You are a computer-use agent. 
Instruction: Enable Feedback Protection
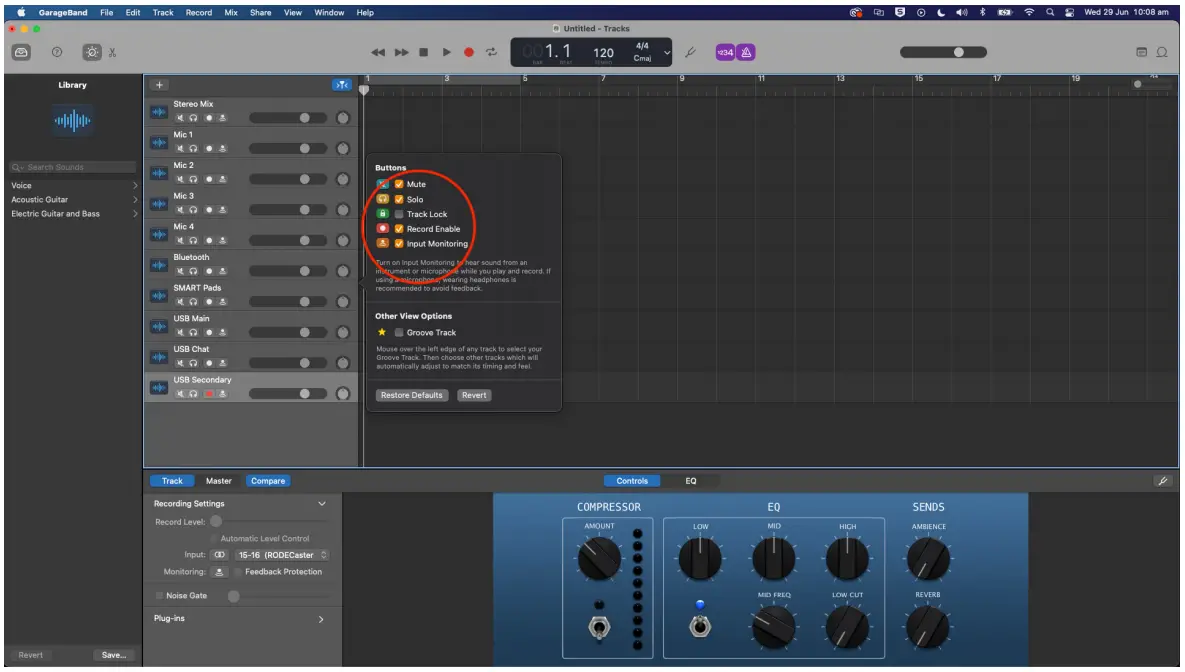coord(237,572)
